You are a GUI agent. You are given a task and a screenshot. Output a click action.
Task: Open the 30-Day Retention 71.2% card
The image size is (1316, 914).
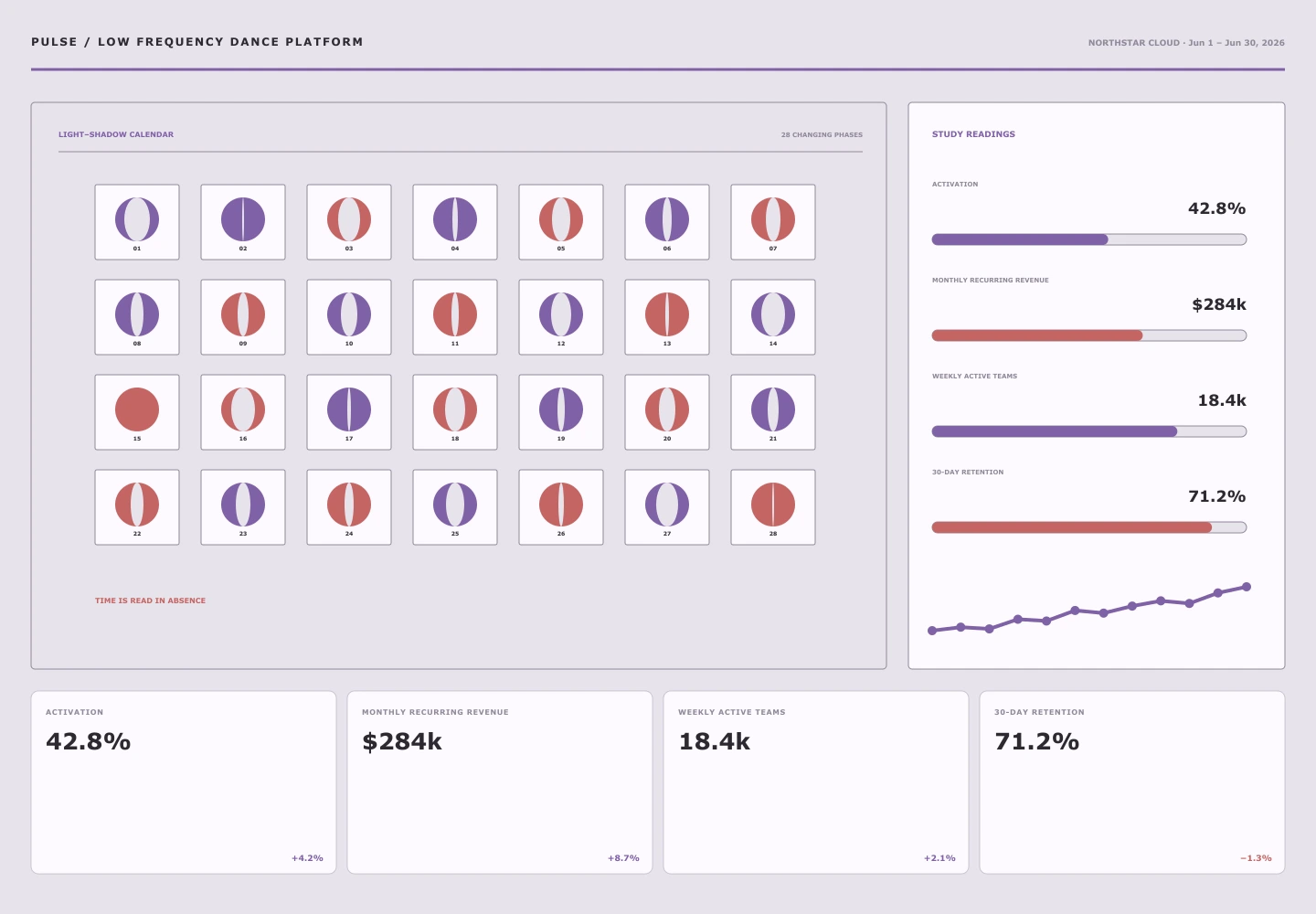click(1132, 782)
